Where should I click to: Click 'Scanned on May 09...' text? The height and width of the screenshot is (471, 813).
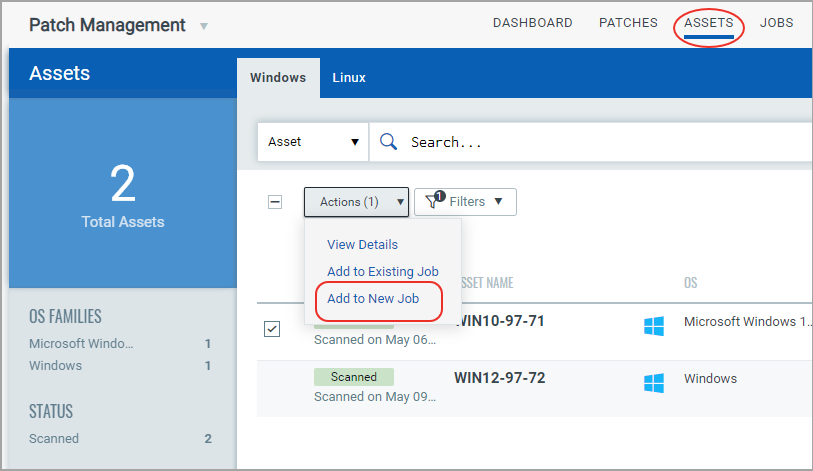[x=375, y=397]
